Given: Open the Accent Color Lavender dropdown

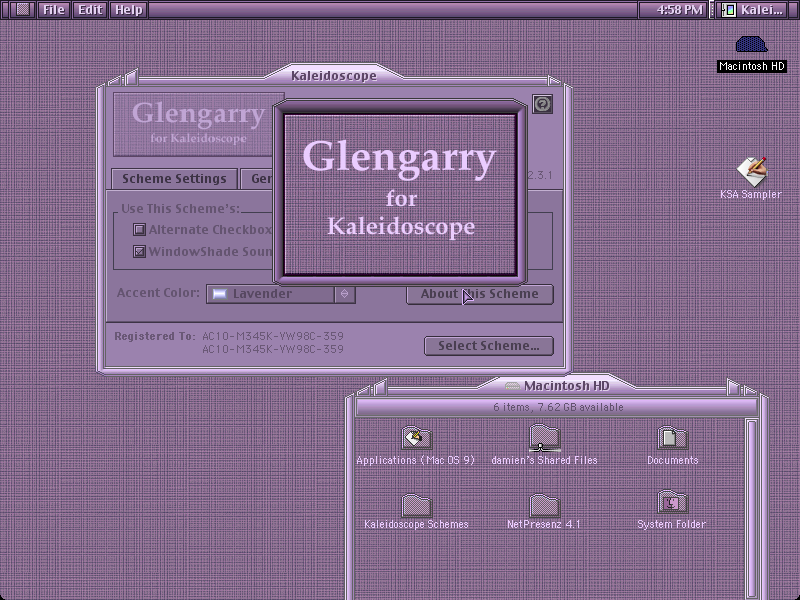Looking at the screenshot, I should pyautogui.click(x=281, y=294).
